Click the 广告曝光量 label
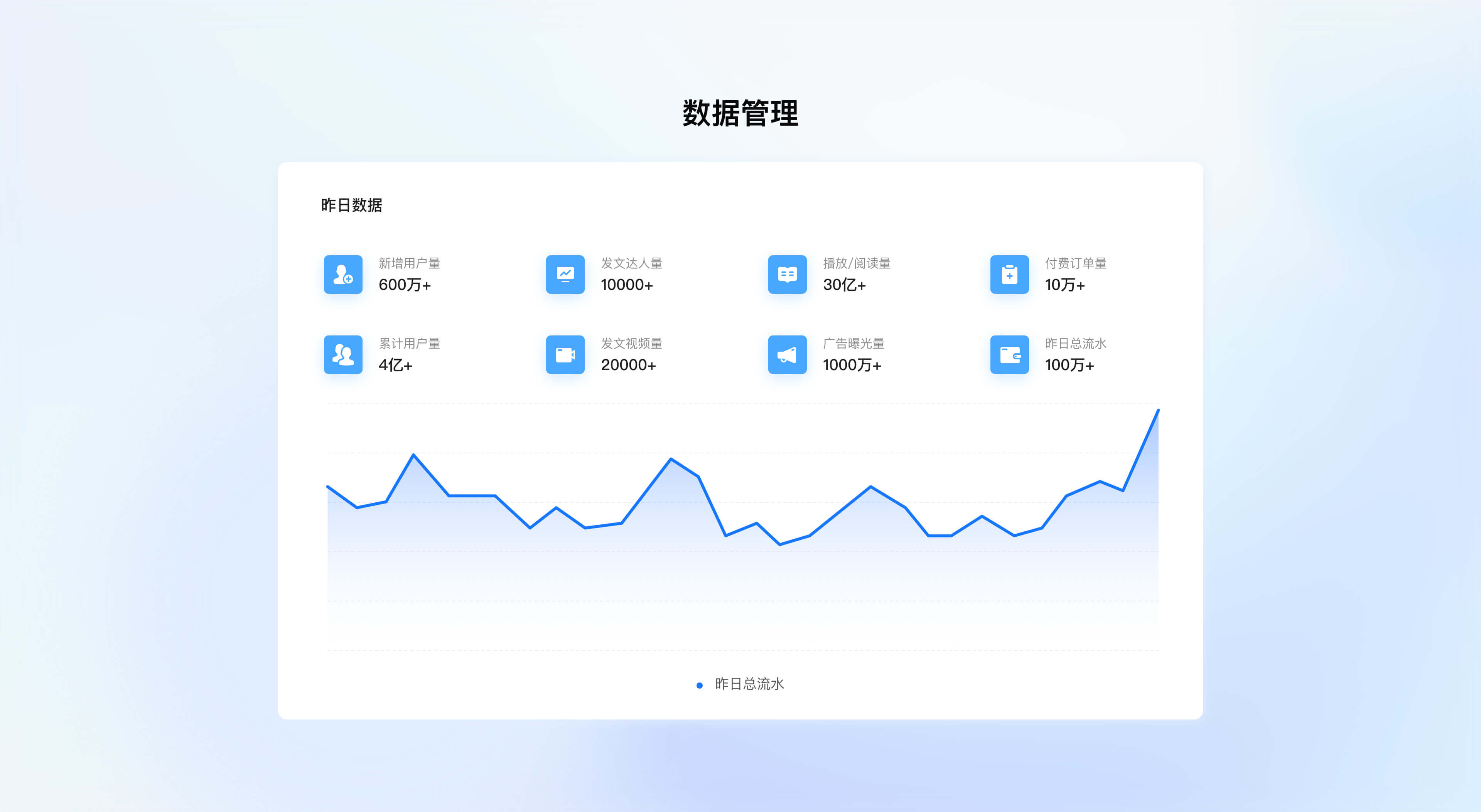This screenshot has height=812, width=1481. tap(854, 344)
